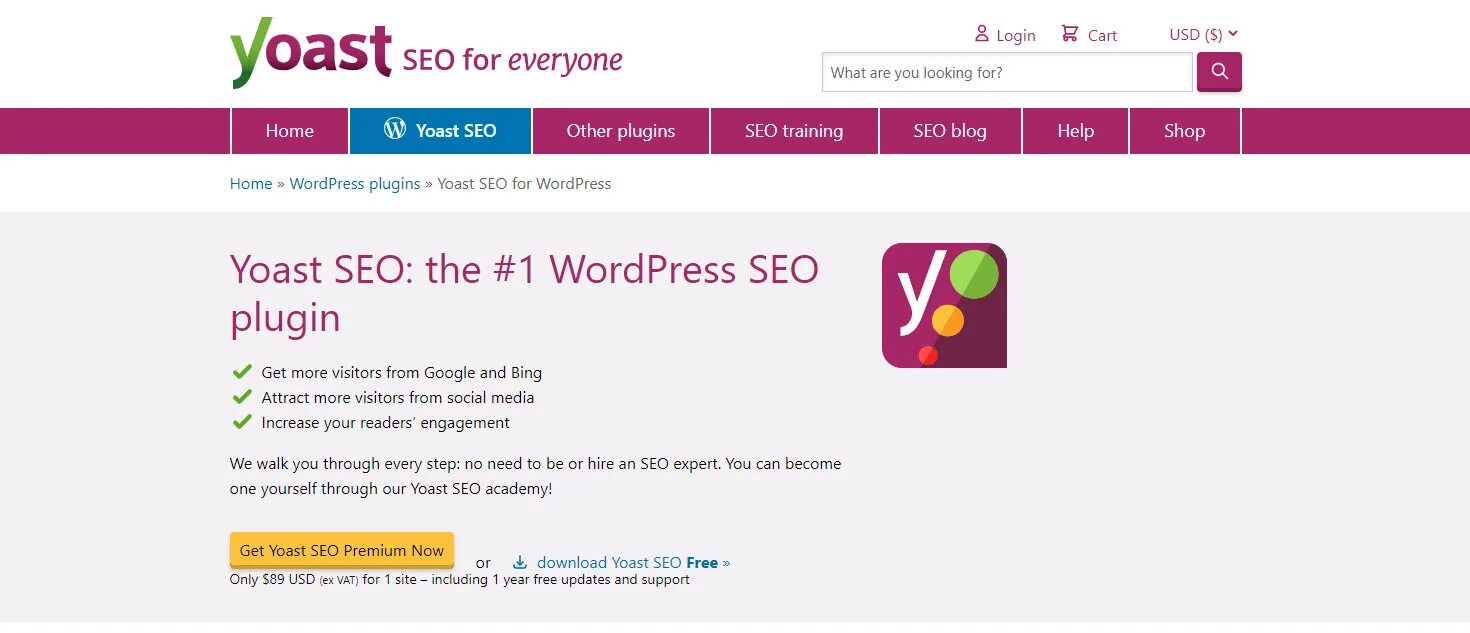The width and height of the screenshot is (1470, 633).
Task: Open the Other plugins menu item
Action: click(621, 131)
